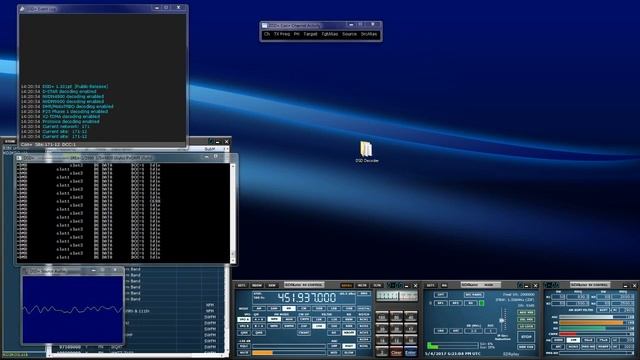The image size is (640, 360).
Task: Toggle the SP2 spectrum button
Action: (456, 303)
